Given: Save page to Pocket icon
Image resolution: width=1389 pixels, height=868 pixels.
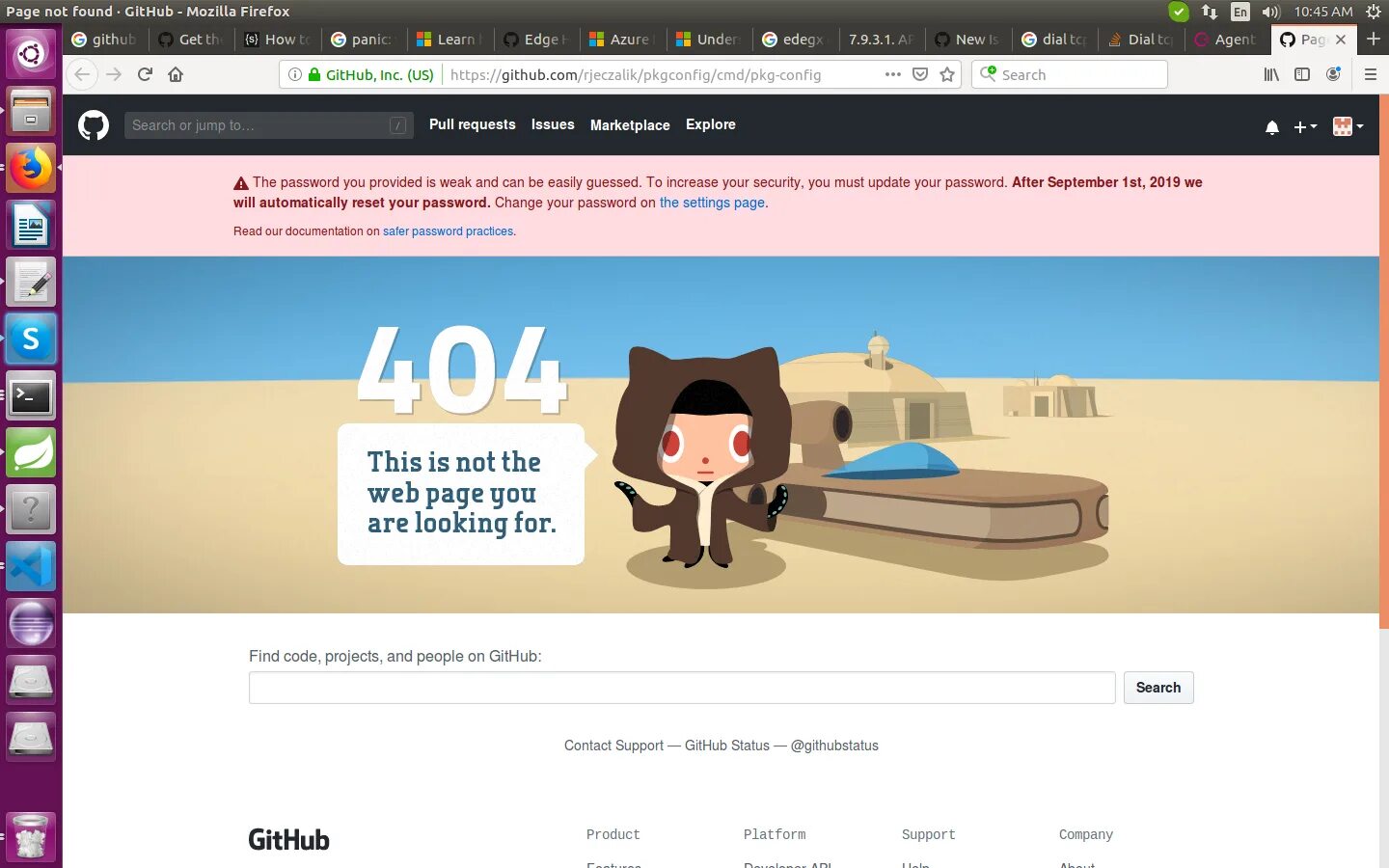Looking at the screenshot, I should coord(920,74).
